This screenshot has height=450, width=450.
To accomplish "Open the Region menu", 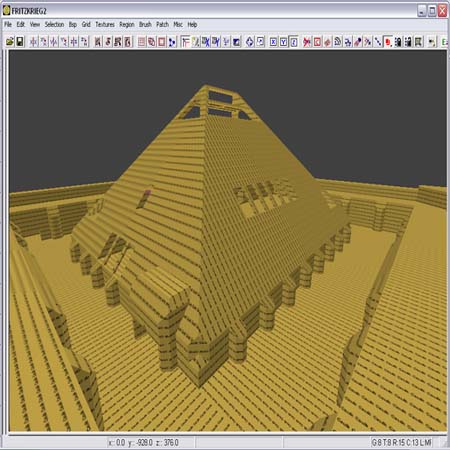I will click(127, 24).
